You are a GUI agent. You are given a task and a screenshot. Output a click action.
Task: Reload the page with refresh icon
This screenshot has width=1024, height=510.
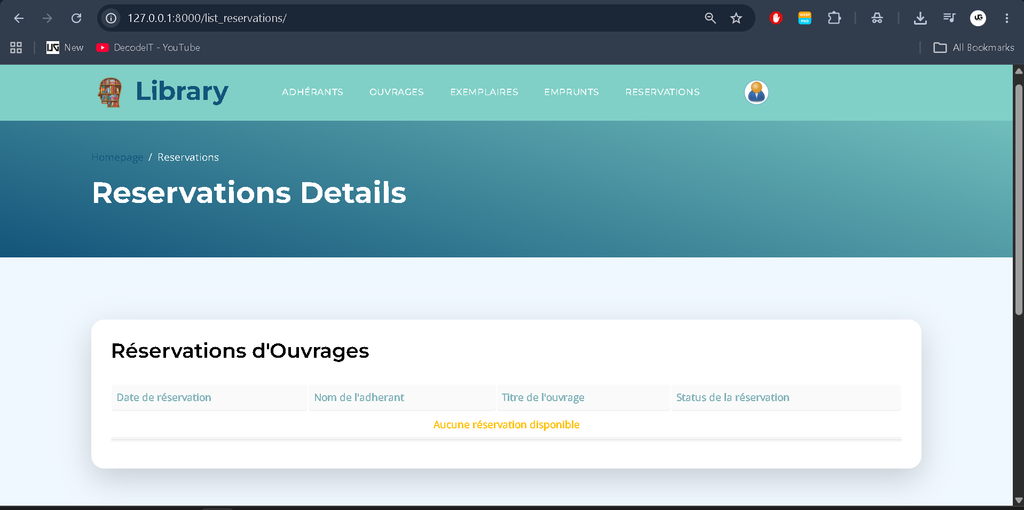(x=76, y=18)
